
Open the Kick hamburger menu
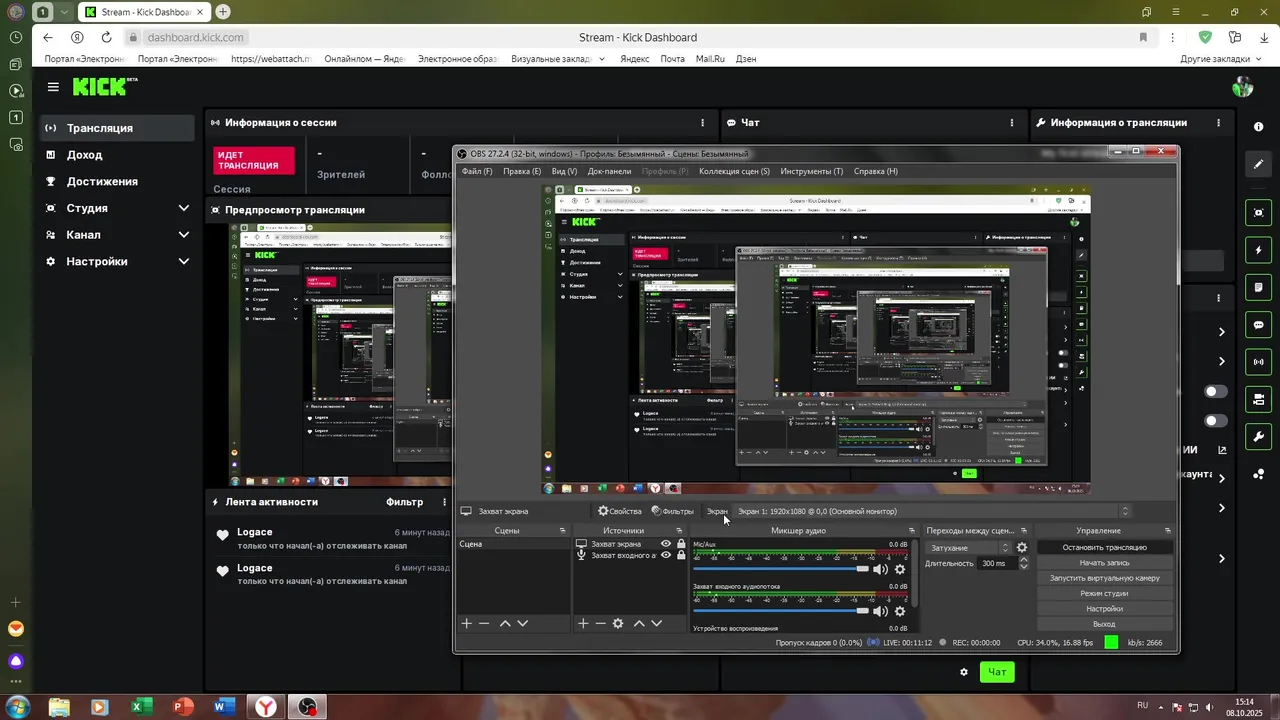coord(53,87)
